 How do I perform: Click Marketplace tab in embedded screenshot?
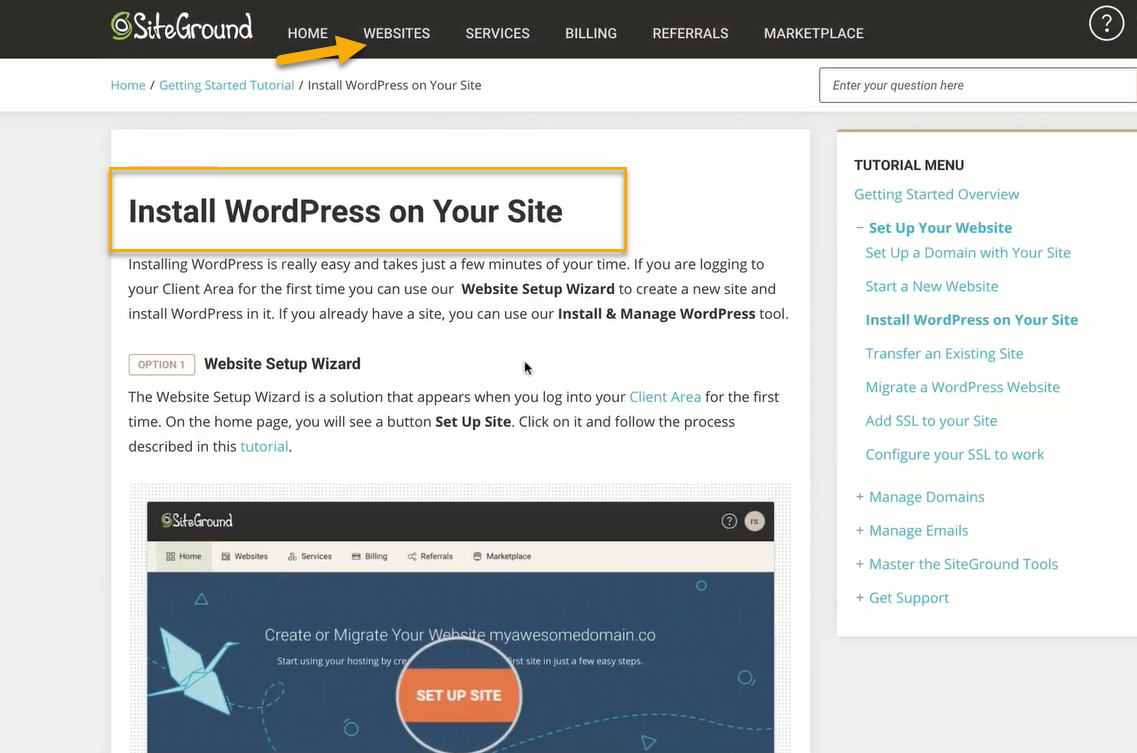(x=502, y=556)
